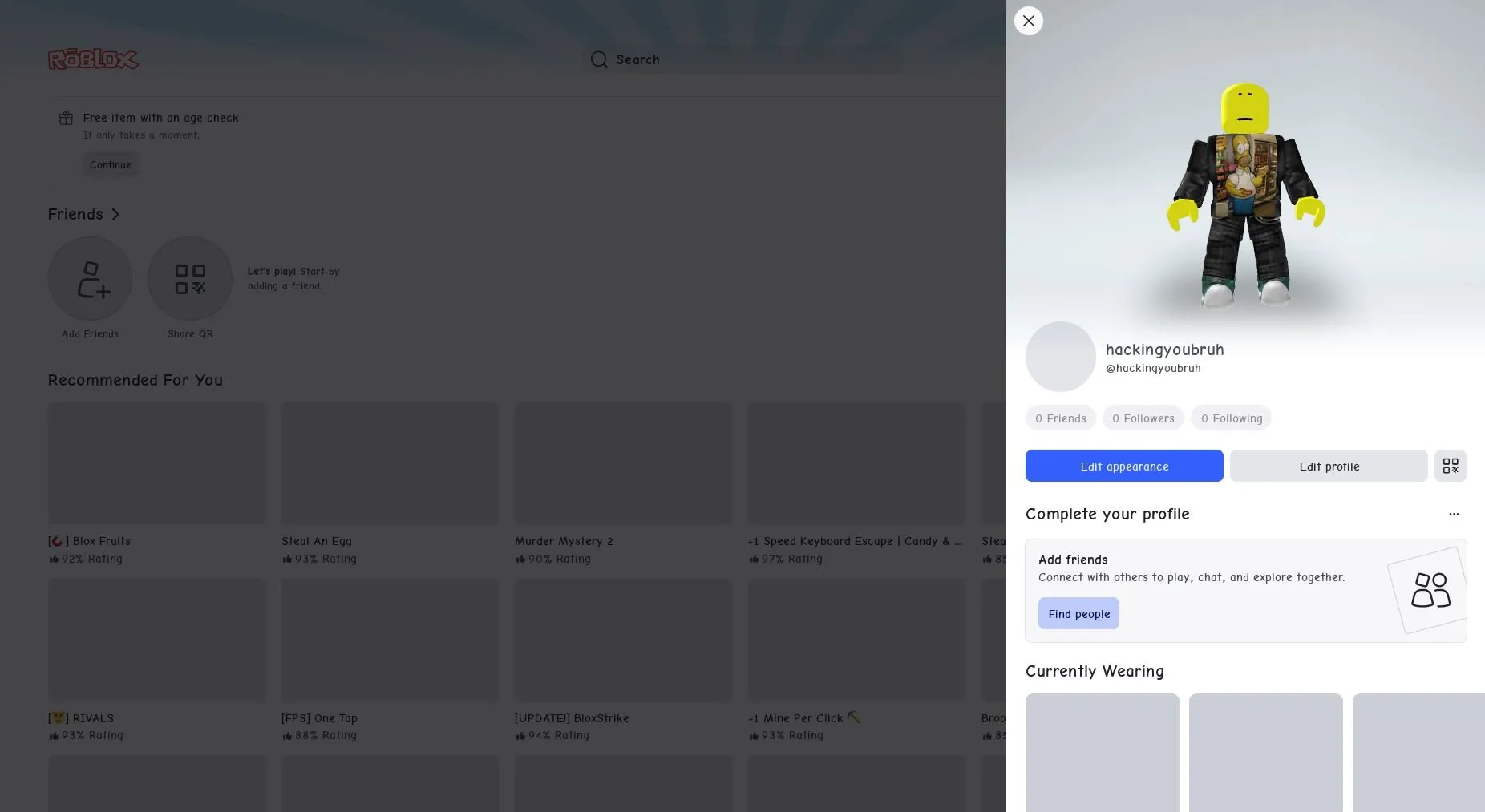This screenshot has width=1485, height=812.
Task: Open Complete your profile more options
Action: coord(1454,514)
